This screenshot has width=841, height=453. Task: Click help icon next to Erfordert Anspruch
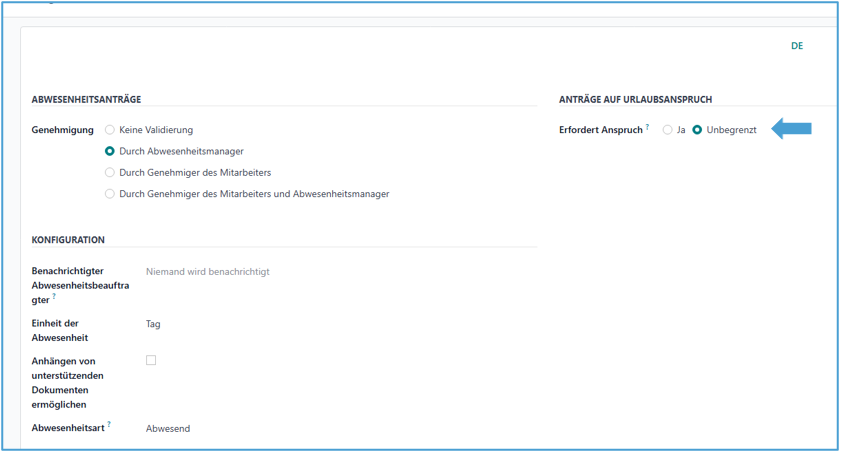click(648, 128)
